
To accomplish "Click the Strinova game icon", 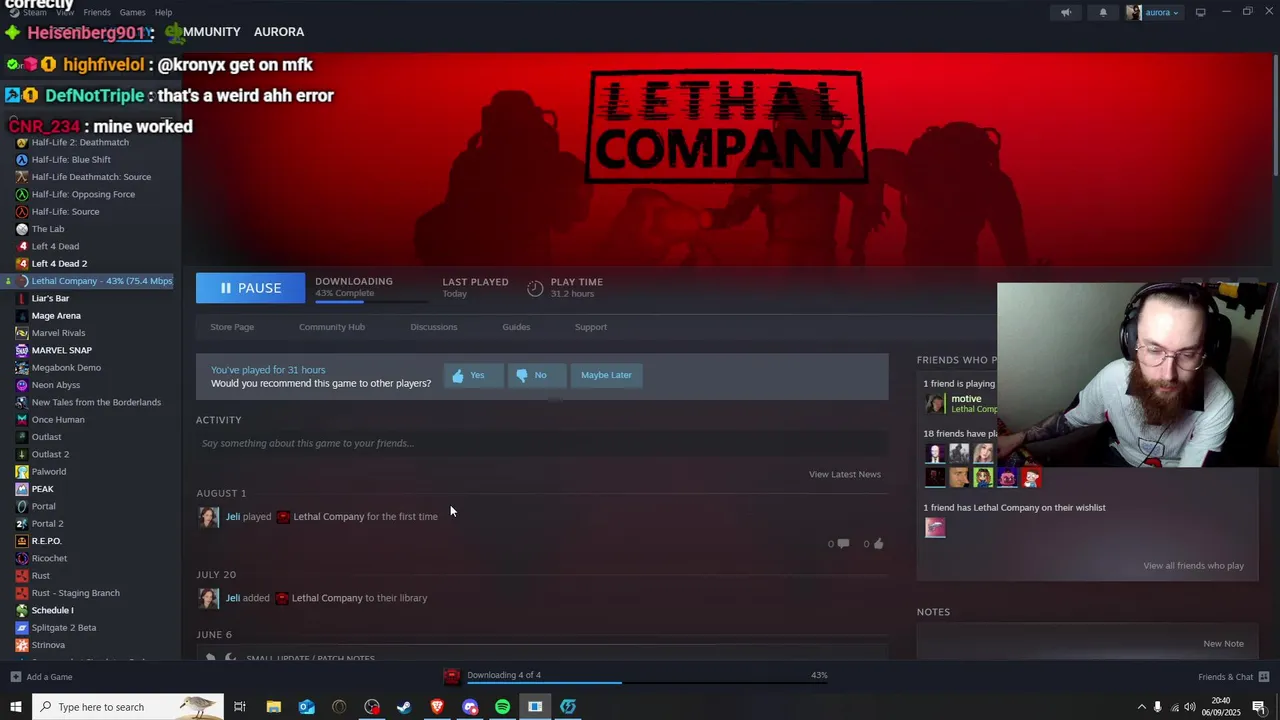I will pos(22,645).
